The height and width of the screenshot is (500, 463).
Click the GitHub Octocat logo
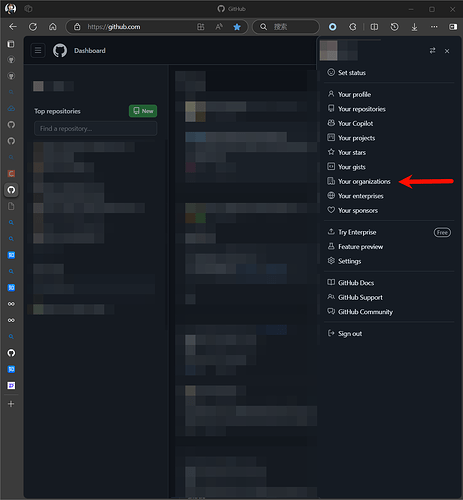click(x=60, y=51)
